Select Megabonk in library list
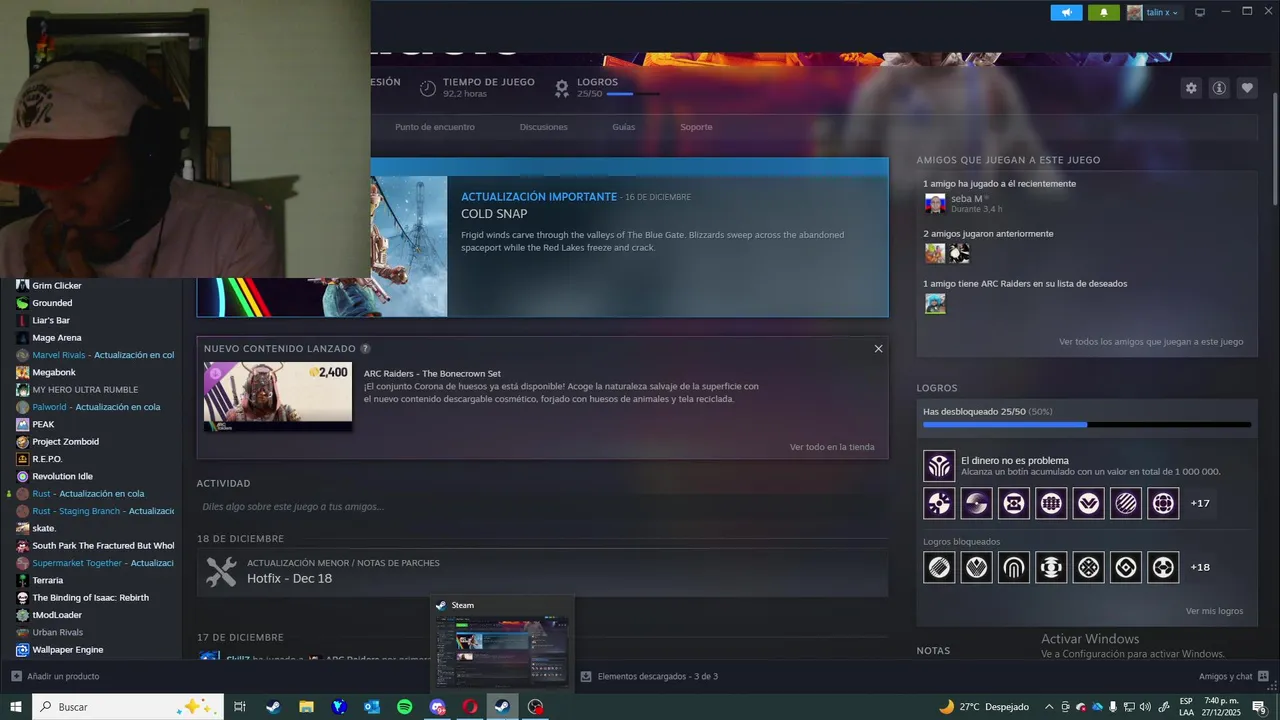1280x720 pixels. click(x=54, y=372)
